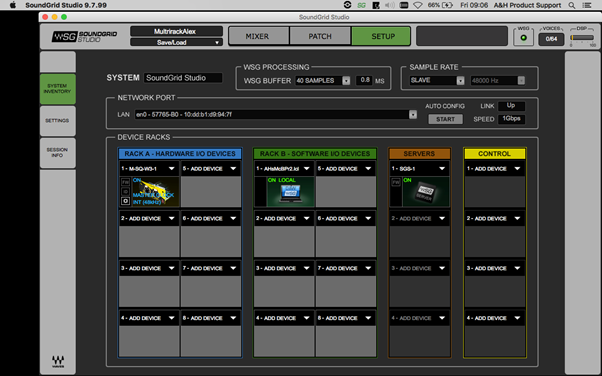602x376 pixels.
Task: Add a device in Rack B slot 2
Action: pos(284,219)
